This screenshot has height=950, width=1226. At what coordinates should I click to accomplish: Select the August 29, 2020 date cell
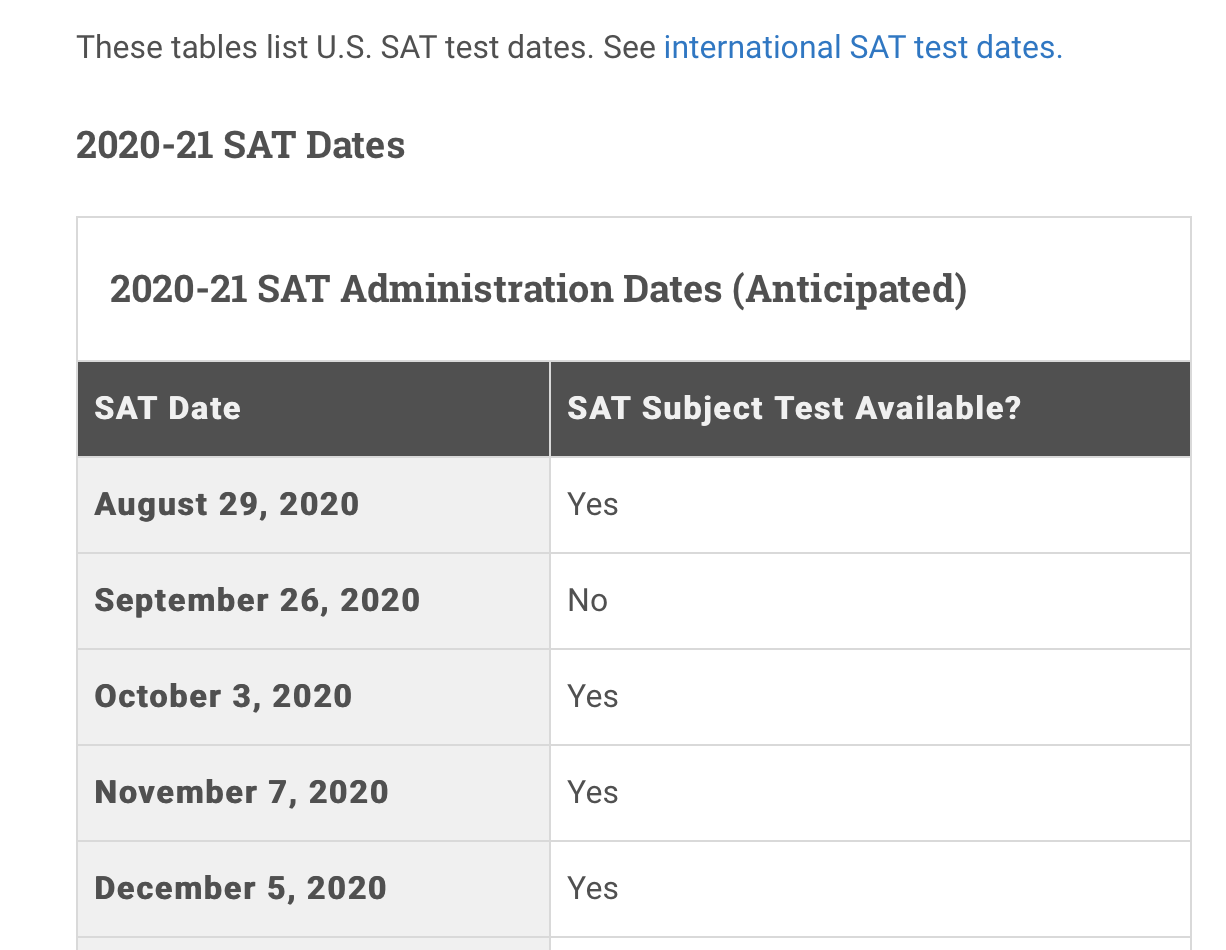click(x=314, y=505)
